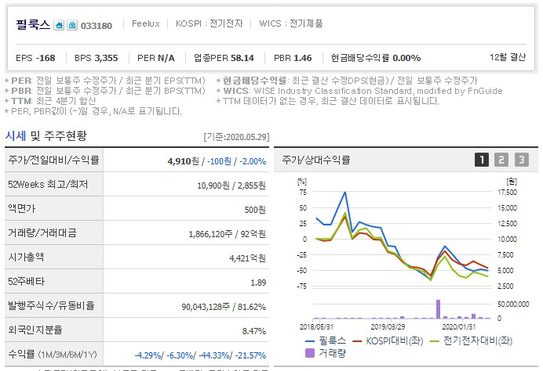Click the 4,421억원 market cap value
Screen dimensions: 543x371
point(247,258)
